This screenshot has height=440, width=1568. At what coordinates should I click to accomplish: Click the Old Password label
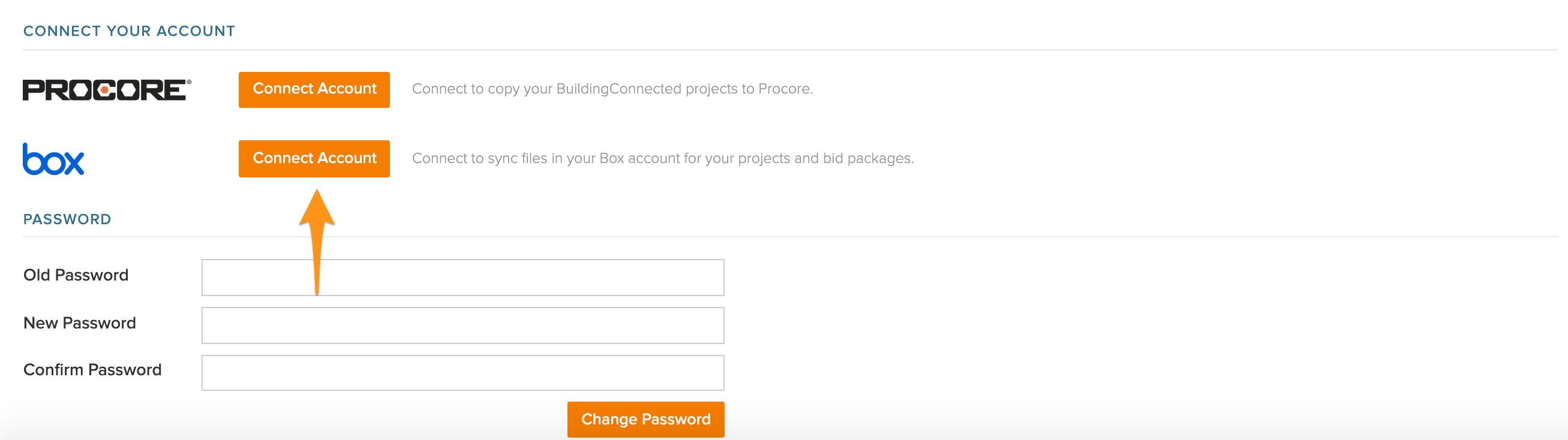(x=76, y=275)
